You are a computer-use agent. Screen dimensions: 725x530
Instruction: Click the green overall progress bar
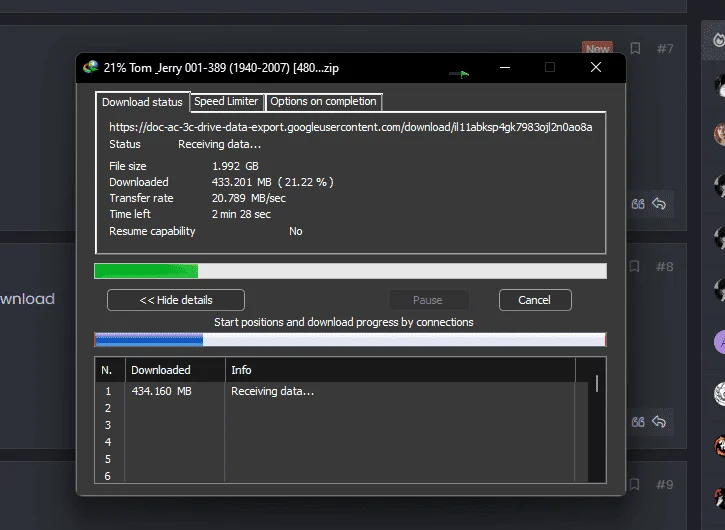(350, 271)
